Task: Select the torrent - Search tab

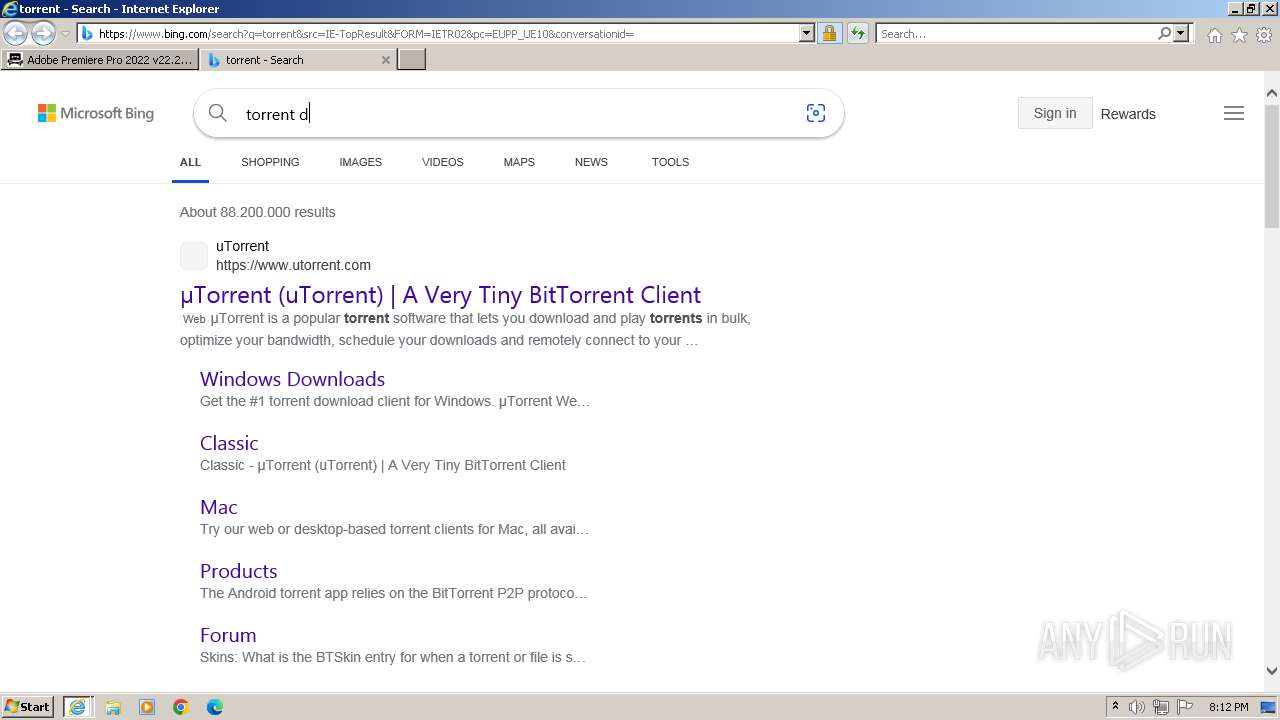Action: (x=290, y=60)
